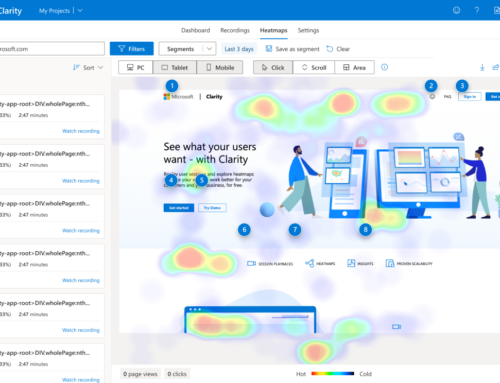Open the Sort dropdown
The image size is (500, 383).
[x=88, y=68]
